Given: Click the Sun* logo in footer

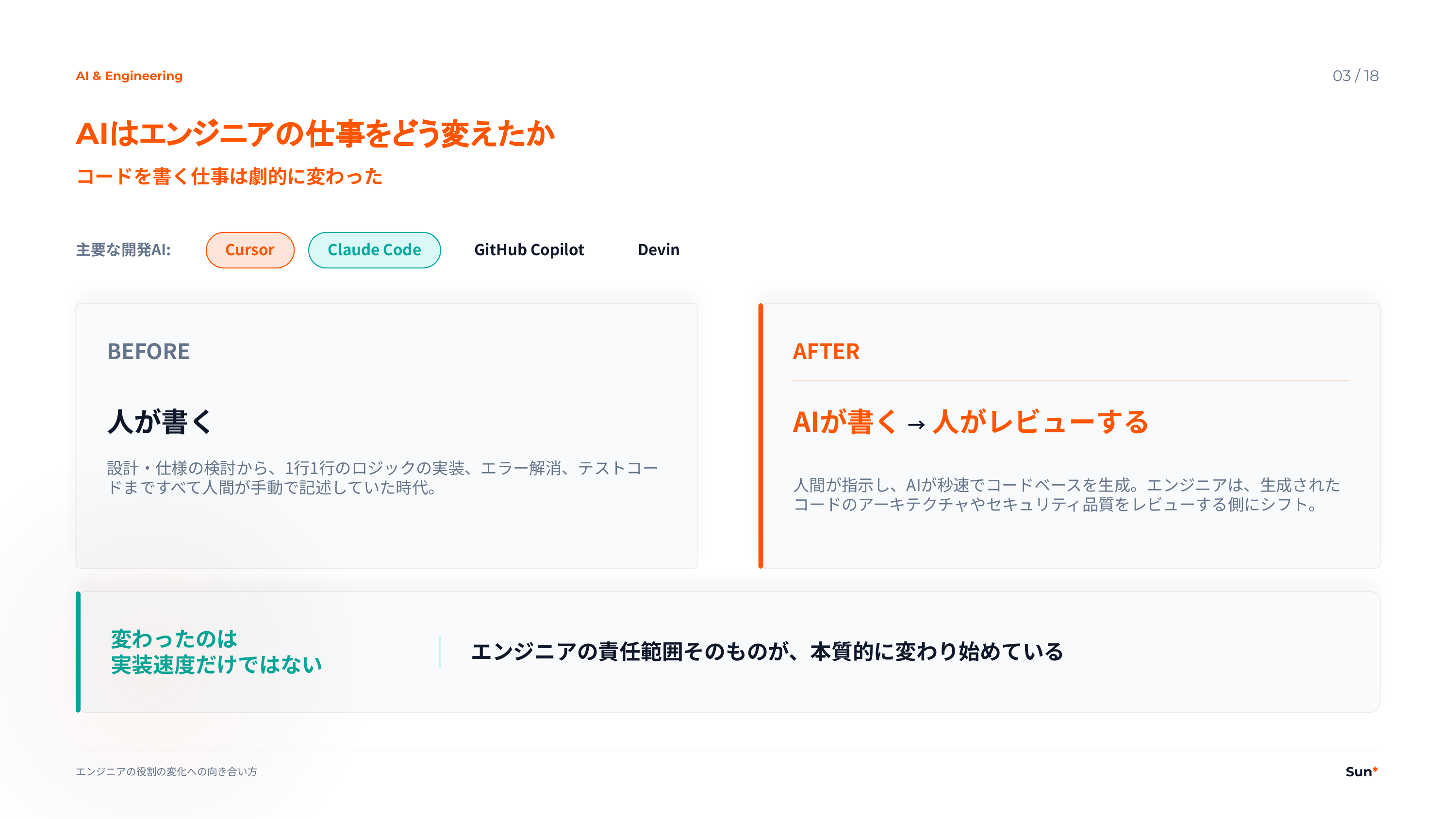Looking at the screenshot, I should click(x=1362, y=771).
